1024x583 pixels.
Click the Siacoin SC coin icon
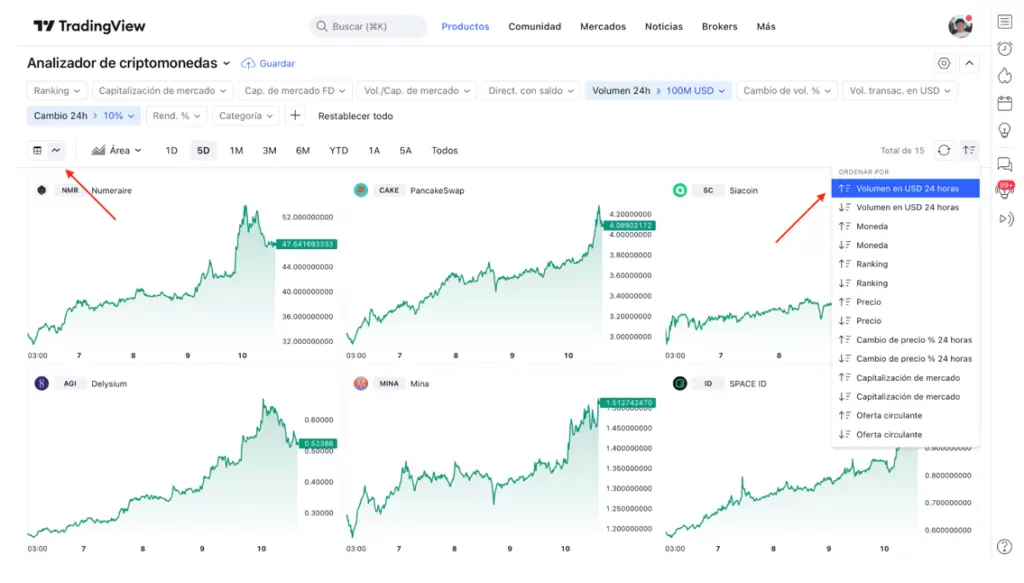pos(680,190)
